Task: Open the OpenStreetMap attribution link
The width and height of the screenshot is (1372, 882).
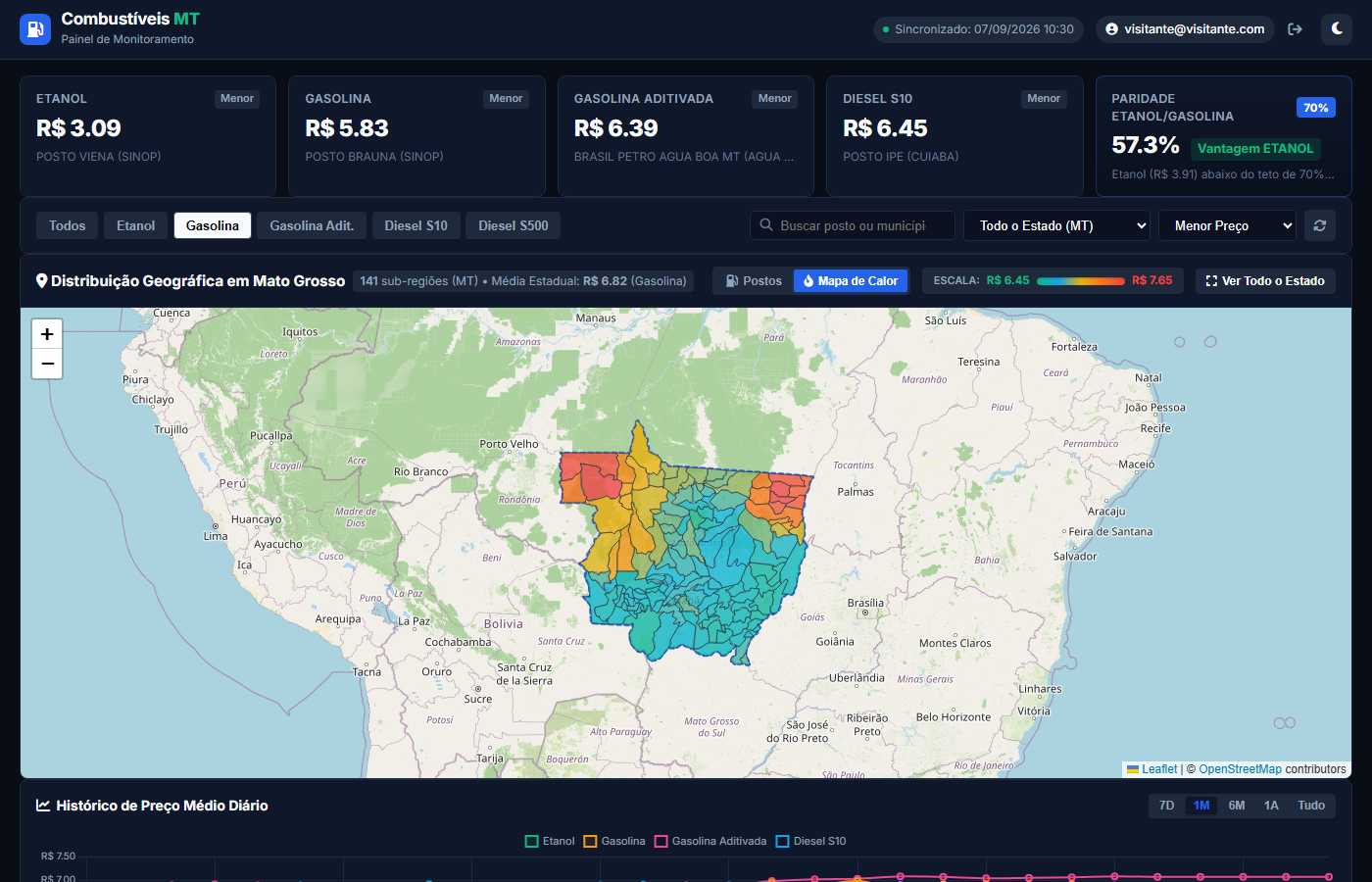Action: click(x=1240, y=769)
